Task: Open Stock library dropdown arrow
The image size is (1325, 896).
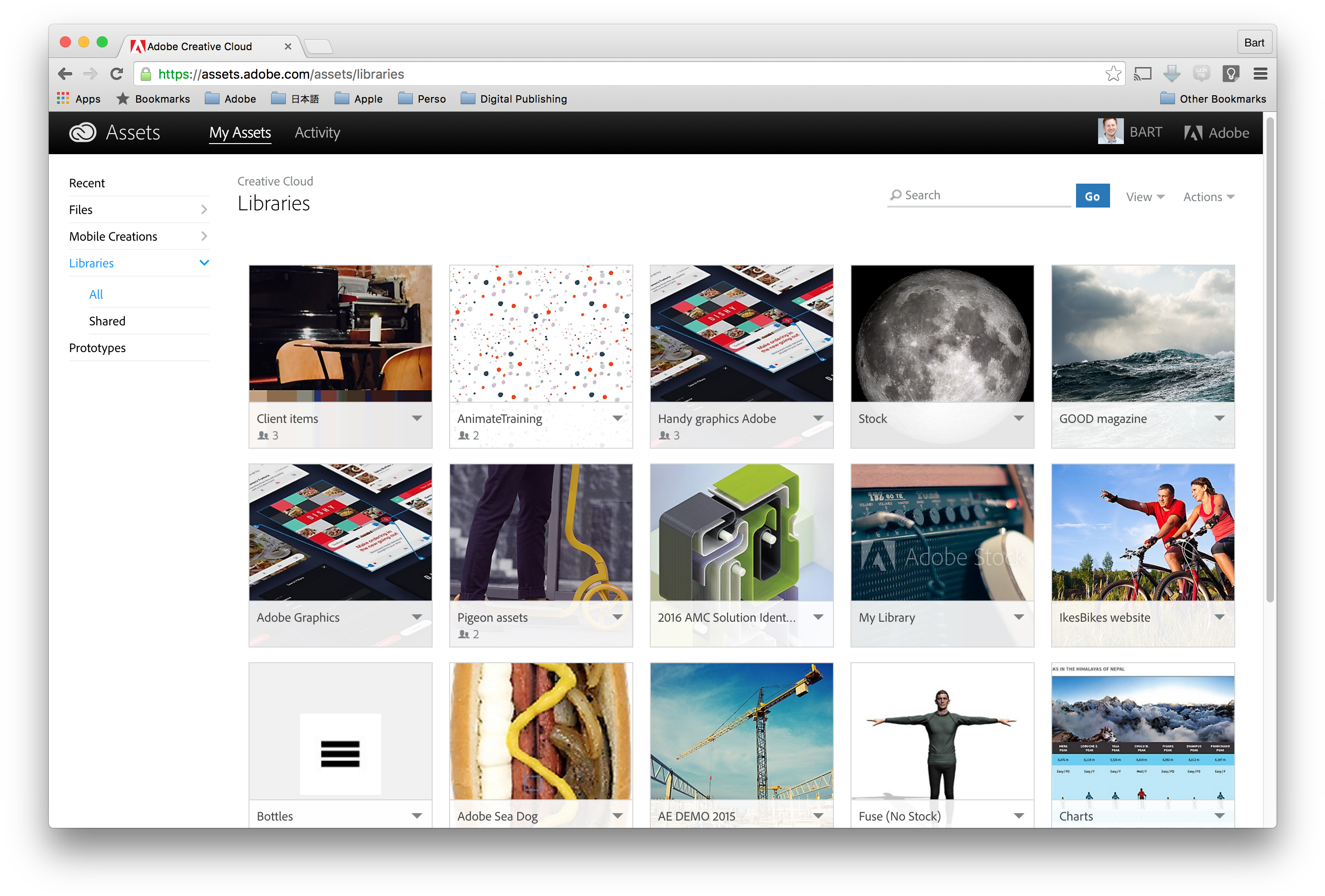Action: pyautogui.click(x=1019, y=418)
